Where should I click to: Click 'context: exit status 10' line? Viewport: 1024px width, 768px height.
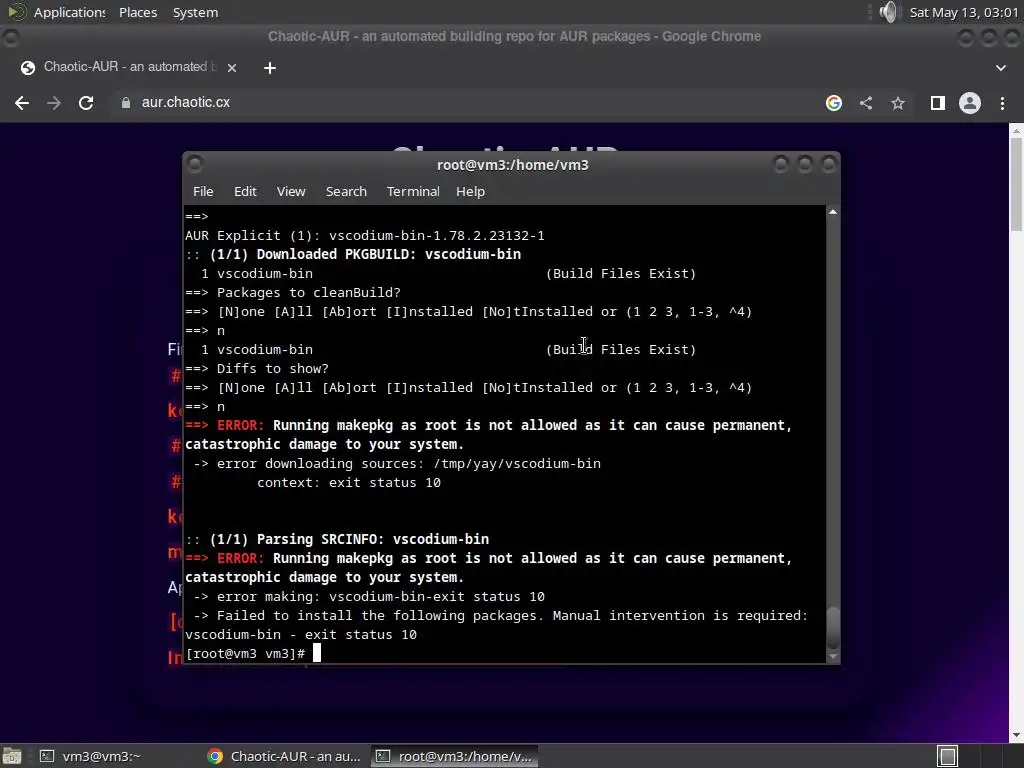349,483
